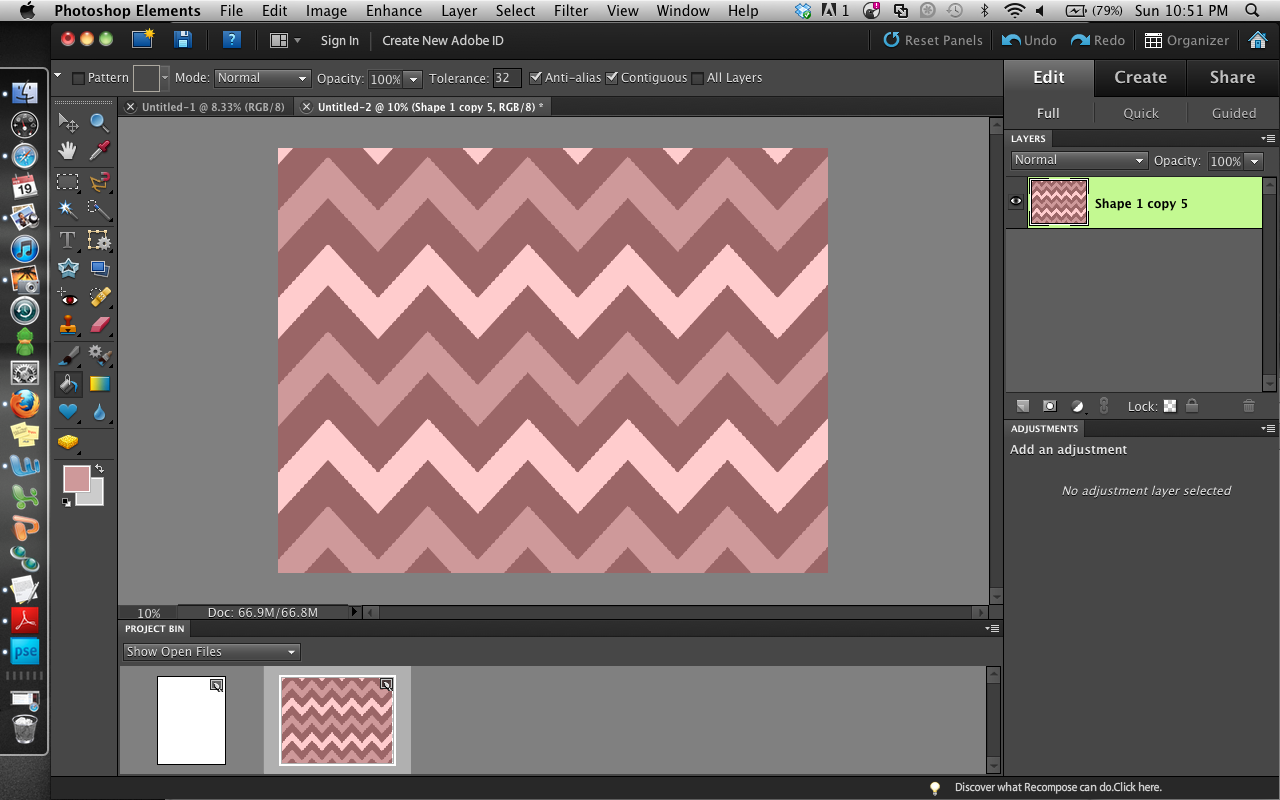This screenshot has width=1280, height=800.
Task: Select the Spot Healing Brush tool
Action: click(x=99, y=297)
